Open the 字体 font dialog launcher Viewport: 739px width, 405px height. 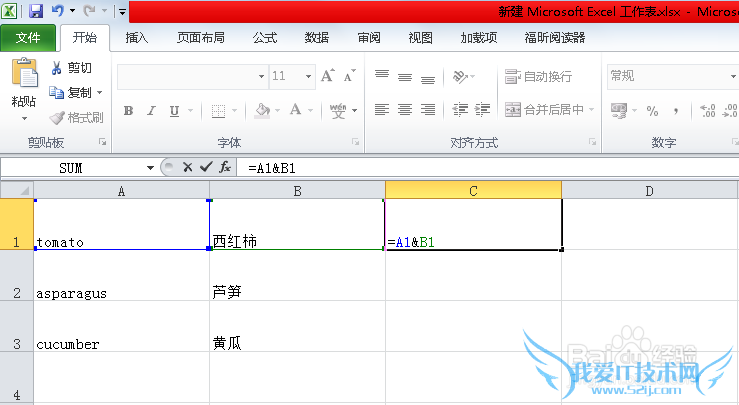click(356, 142)
